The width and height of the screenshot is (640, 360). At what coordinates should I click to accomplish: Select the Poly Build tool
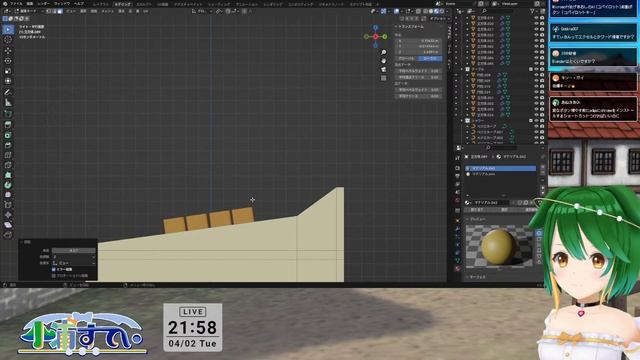[8, 175]
